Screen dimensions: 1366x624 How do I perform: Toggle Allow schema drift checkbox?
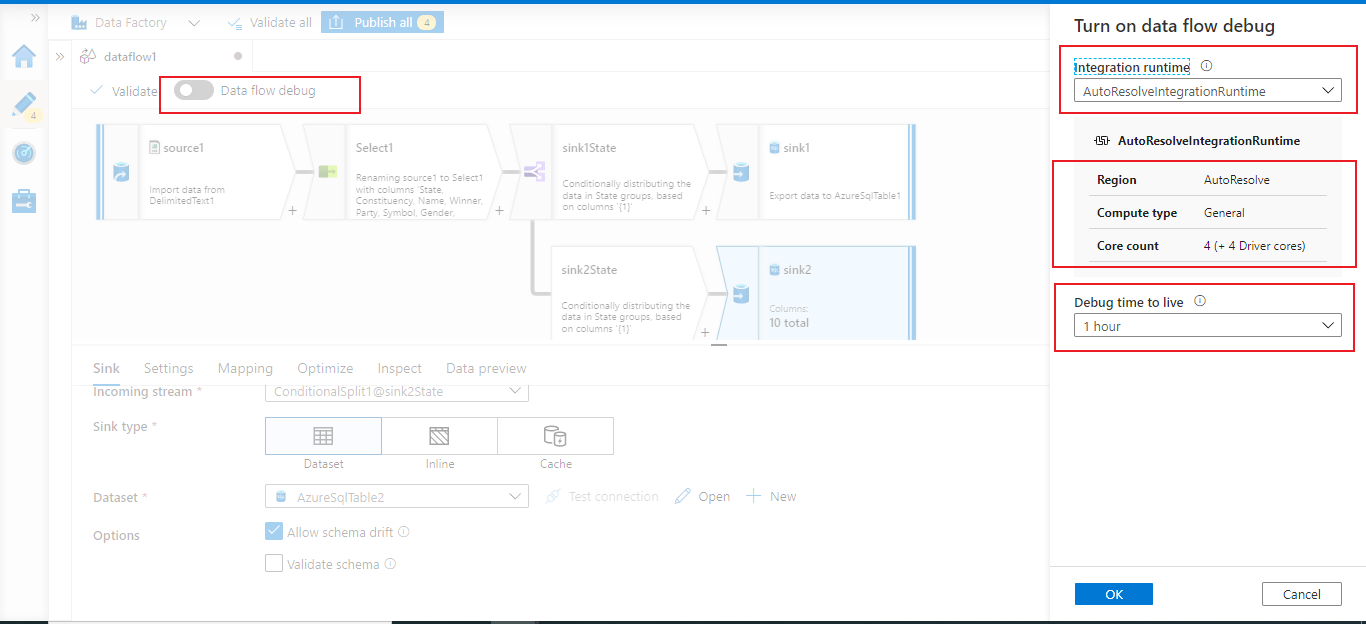point(274,531)
